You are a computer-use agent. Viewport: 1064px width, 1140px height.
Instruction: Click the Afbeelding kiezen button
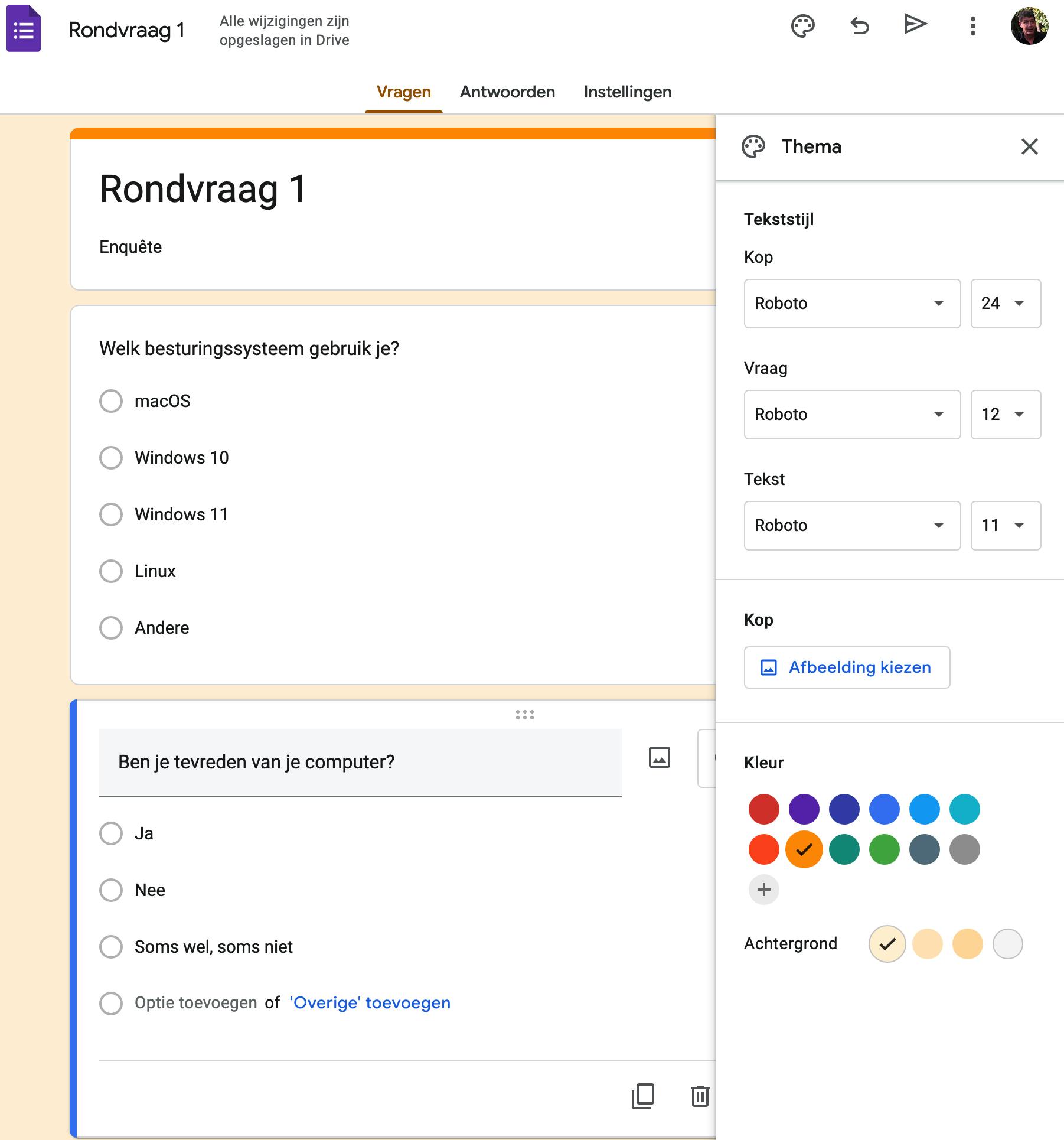tap(847, 667)
